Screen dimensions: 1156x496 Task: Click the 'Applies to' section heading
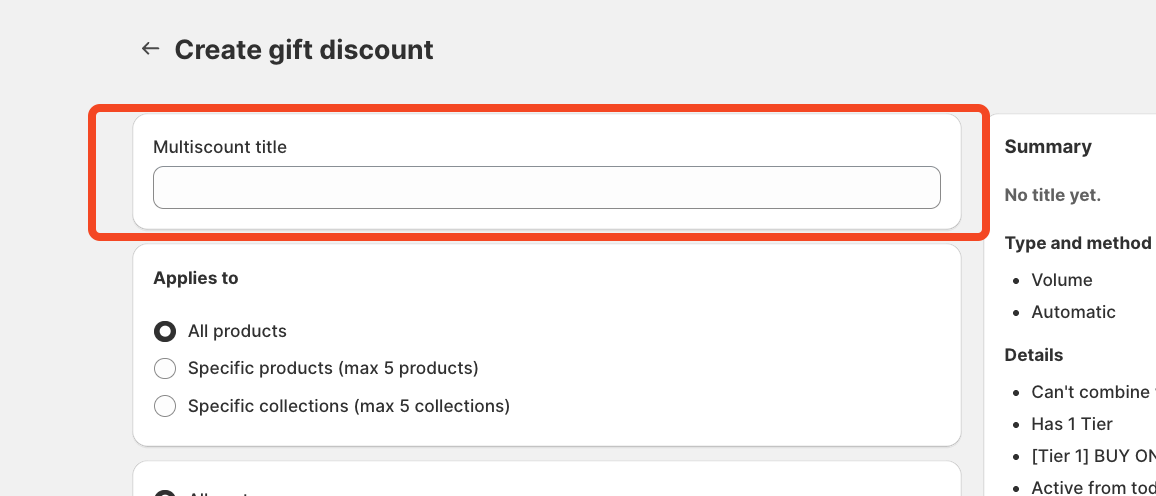(x=196, y=278)
